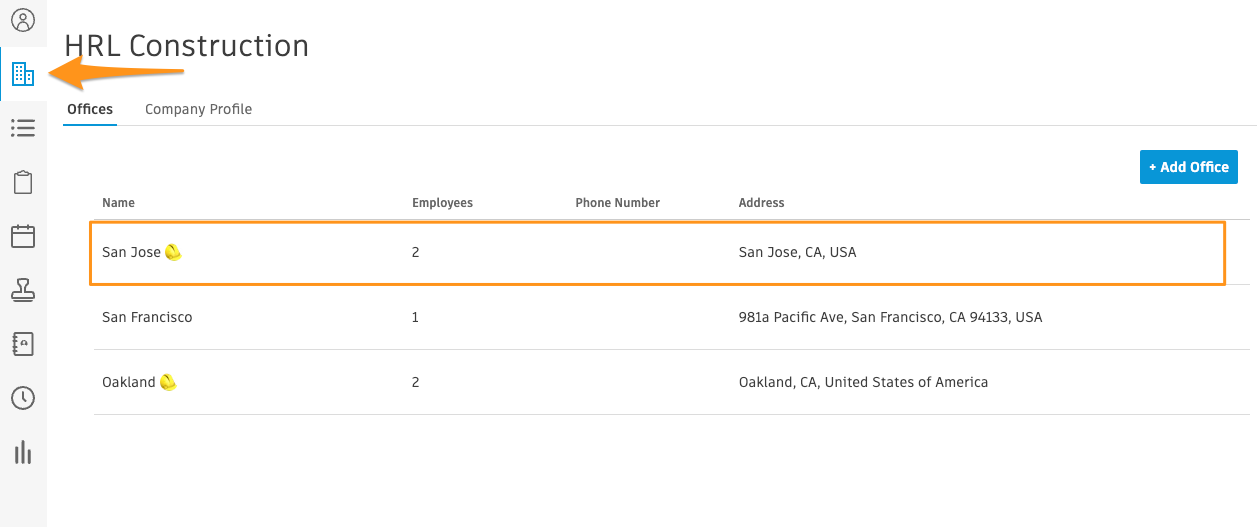
Task: Open the San Jose office name
Action: (x=131, y=252)
